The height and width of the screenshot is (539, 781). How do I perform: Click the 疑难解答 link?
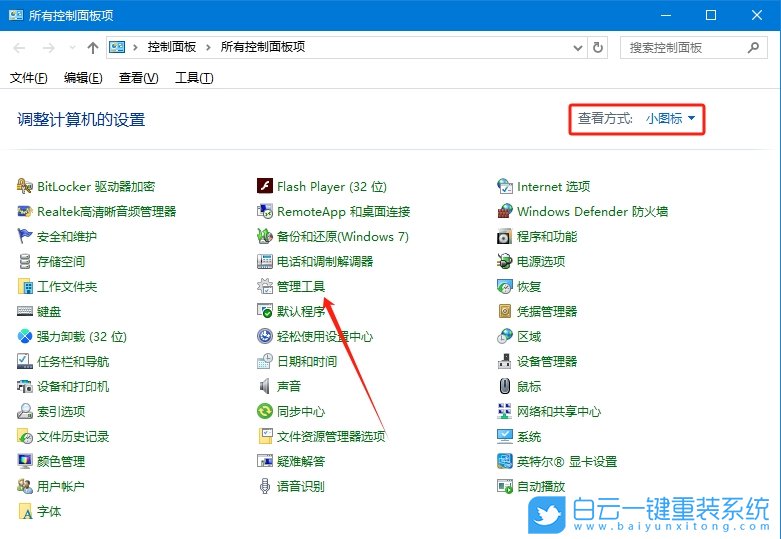(x=301, y=461)
